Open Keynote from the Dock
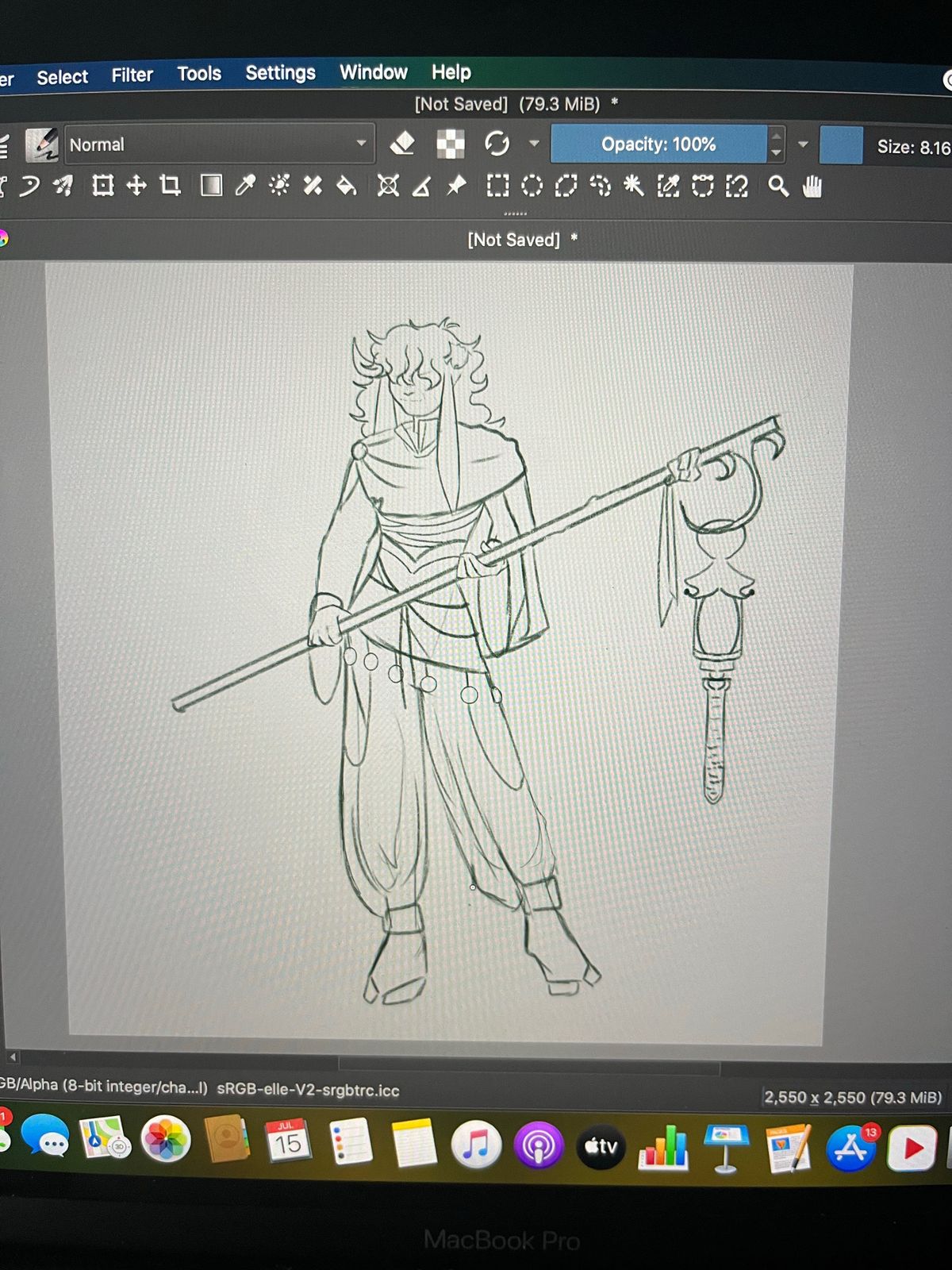The height and width of the screenshot is (1270, 952). pyautogui.click(x=726, y=1148)
